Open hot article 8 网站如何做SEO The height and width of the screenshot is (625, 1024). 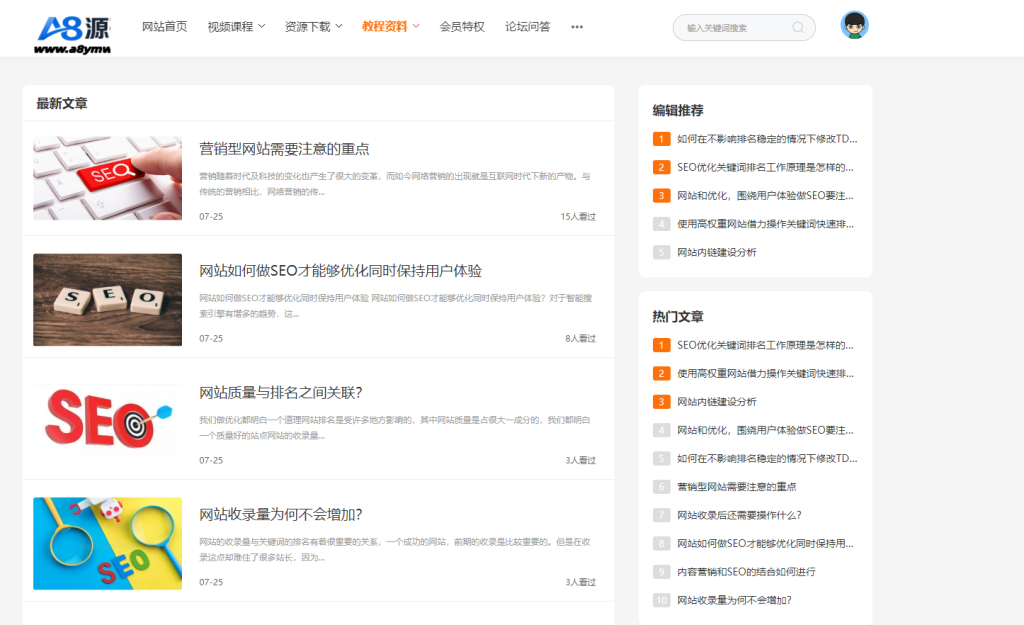pos(765,543)
